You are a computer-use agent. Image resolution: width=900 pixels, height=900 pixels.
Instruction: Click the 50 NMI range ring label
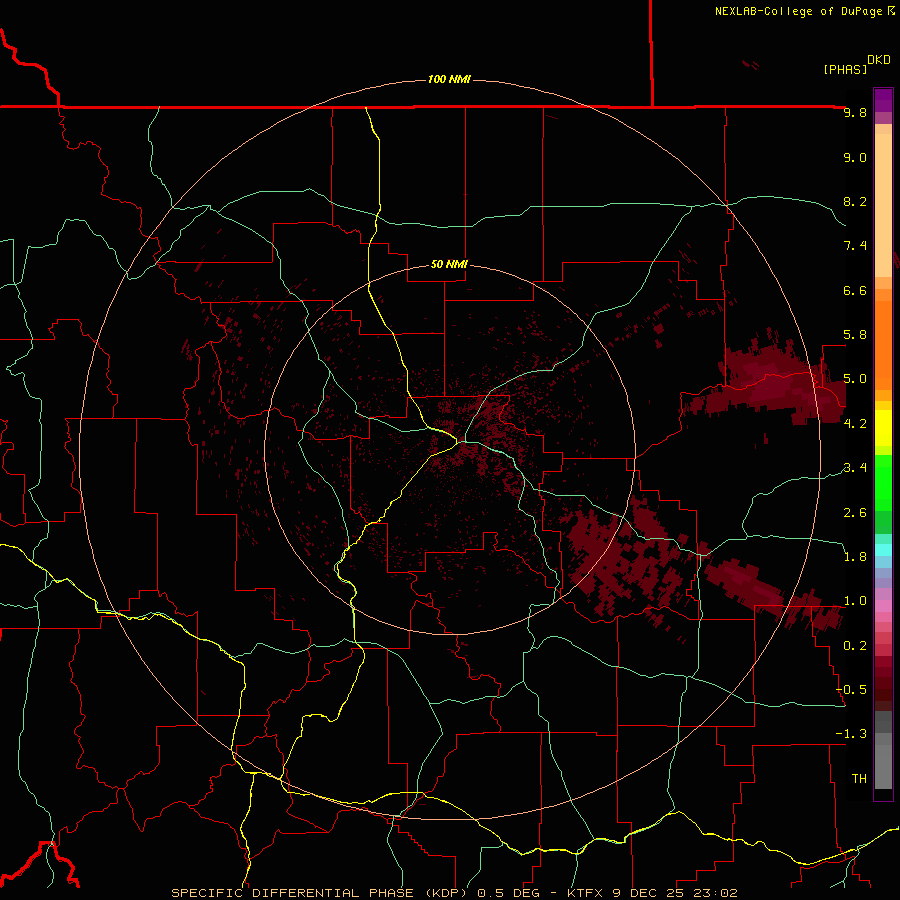[x=449, y=264]
